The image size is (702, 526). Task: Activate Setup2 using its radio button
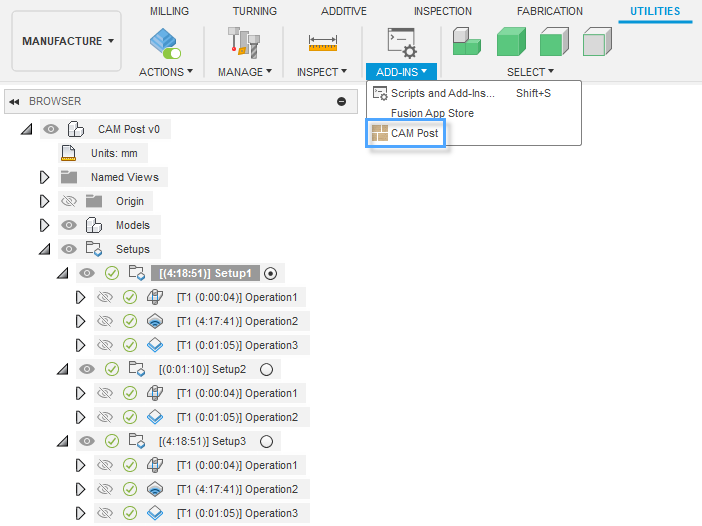266,369
